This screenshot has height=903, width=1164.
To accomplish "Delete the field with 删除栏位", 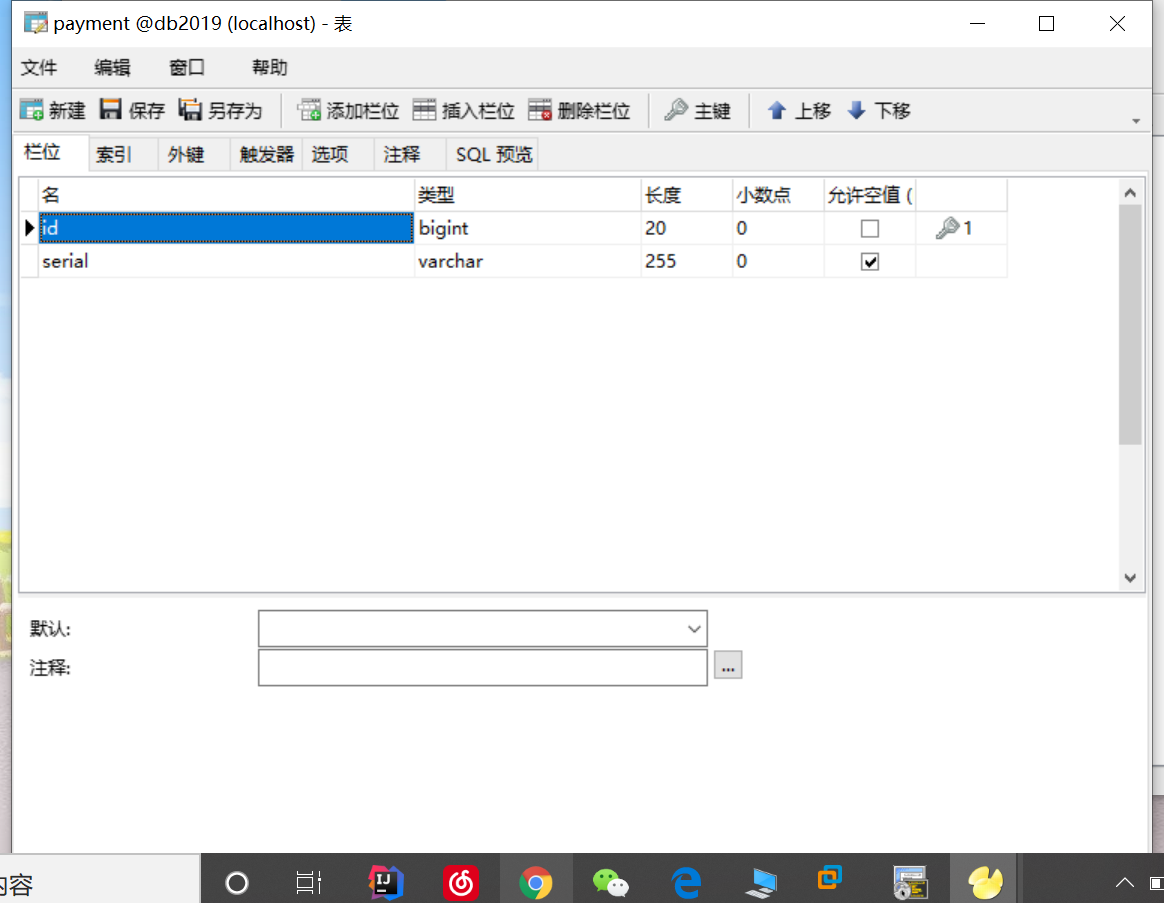I will (x=579, y=111).
